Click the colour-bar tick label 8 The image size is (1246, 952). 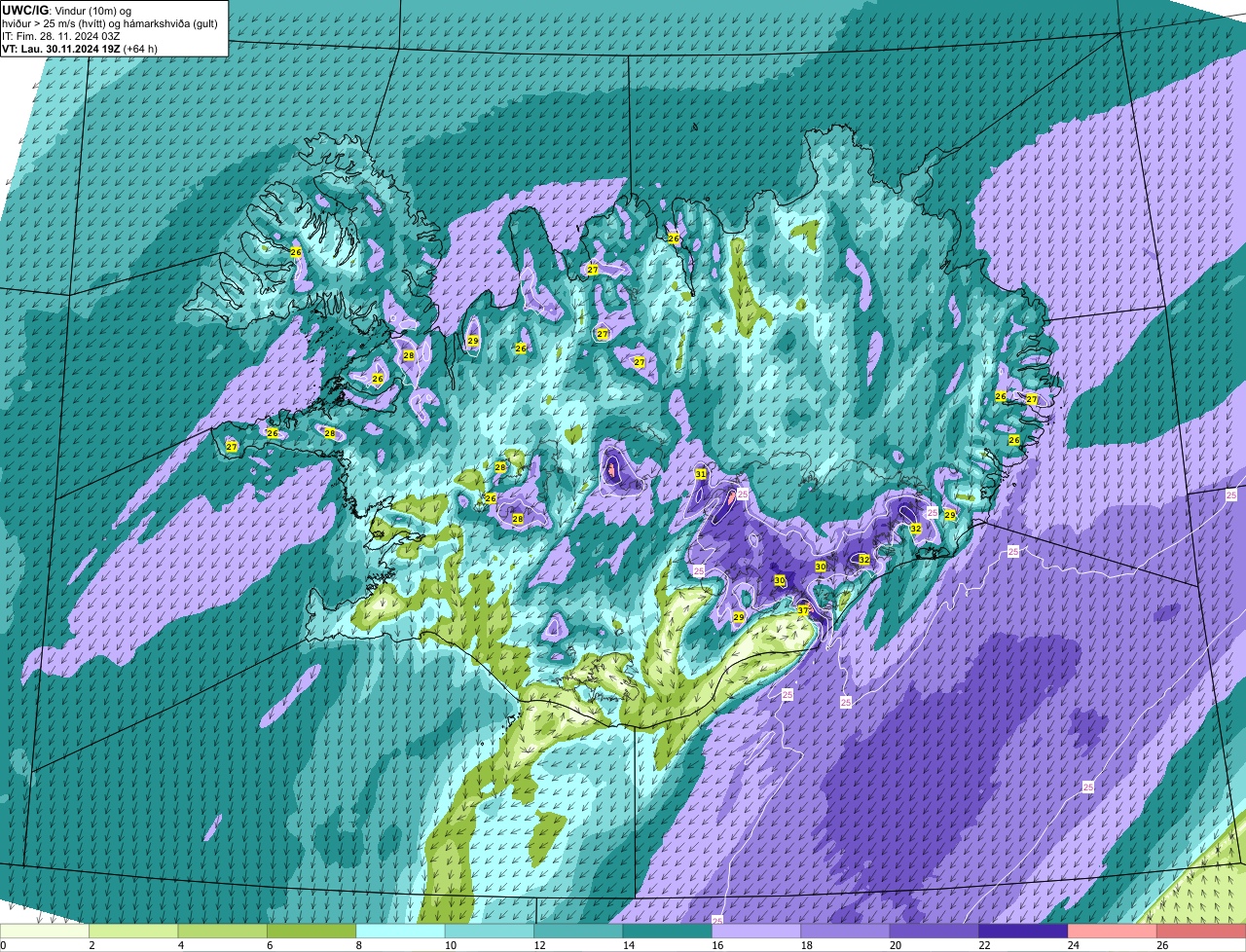tap(358, 944)
